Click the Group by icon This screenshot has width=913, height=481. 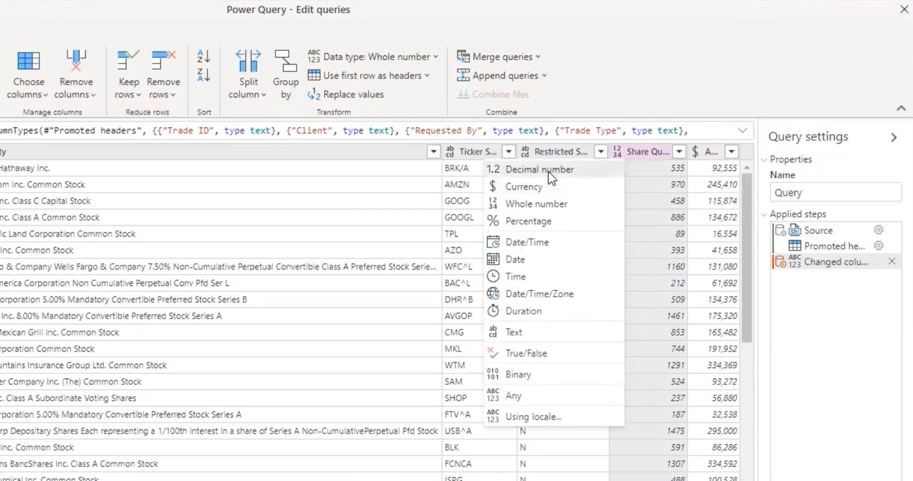(x=285, y=61)
